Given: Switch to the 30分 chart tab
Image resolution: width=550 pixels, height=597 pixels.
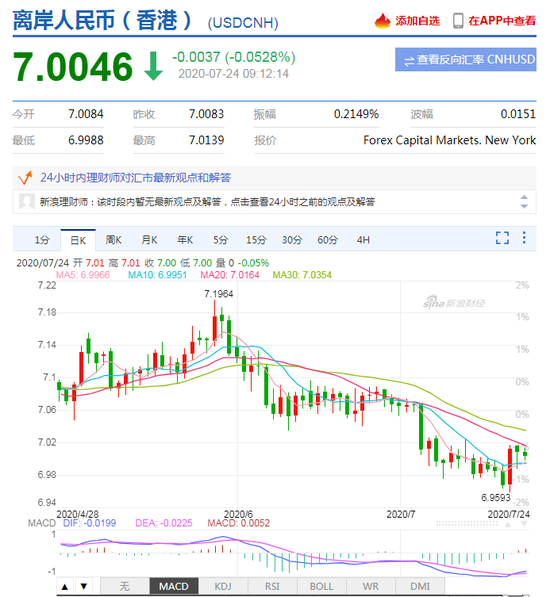Looking at the screenshot, I should 292,240.
